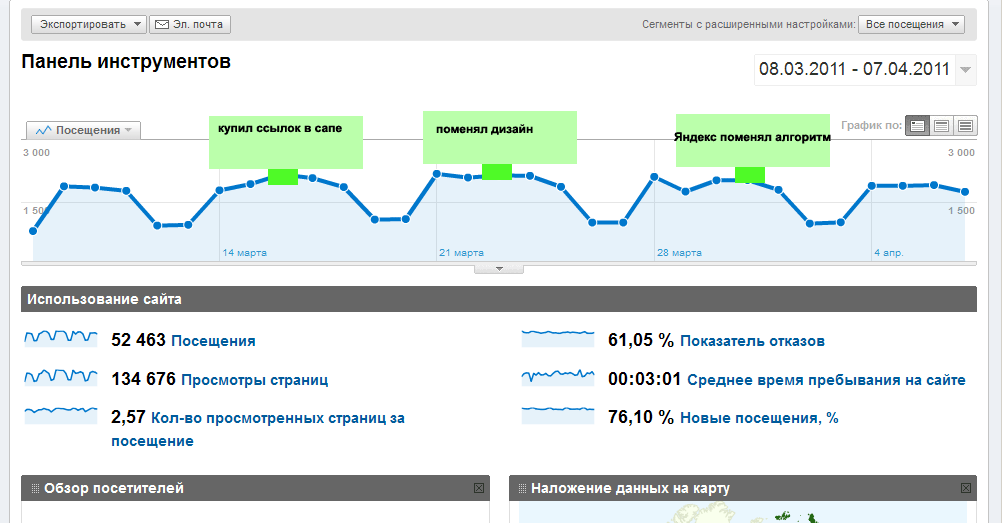This screenshot has height=523, width=1003.
Task: Click the Эл. почта button
Action: pos(190,24)
